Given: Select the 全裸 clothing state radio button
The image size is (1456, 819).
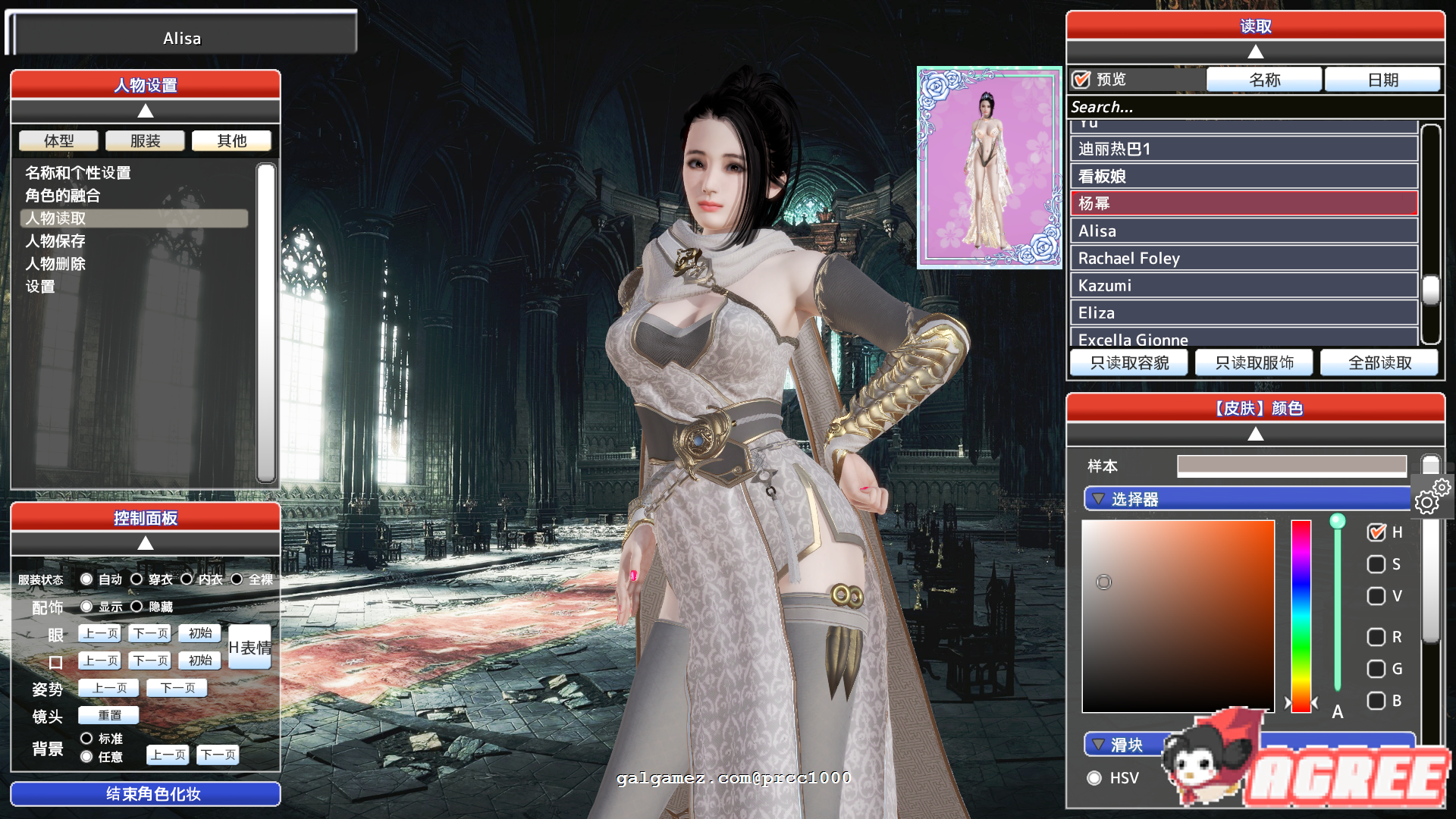Looking at the screenshot, I should click(237, 579).
